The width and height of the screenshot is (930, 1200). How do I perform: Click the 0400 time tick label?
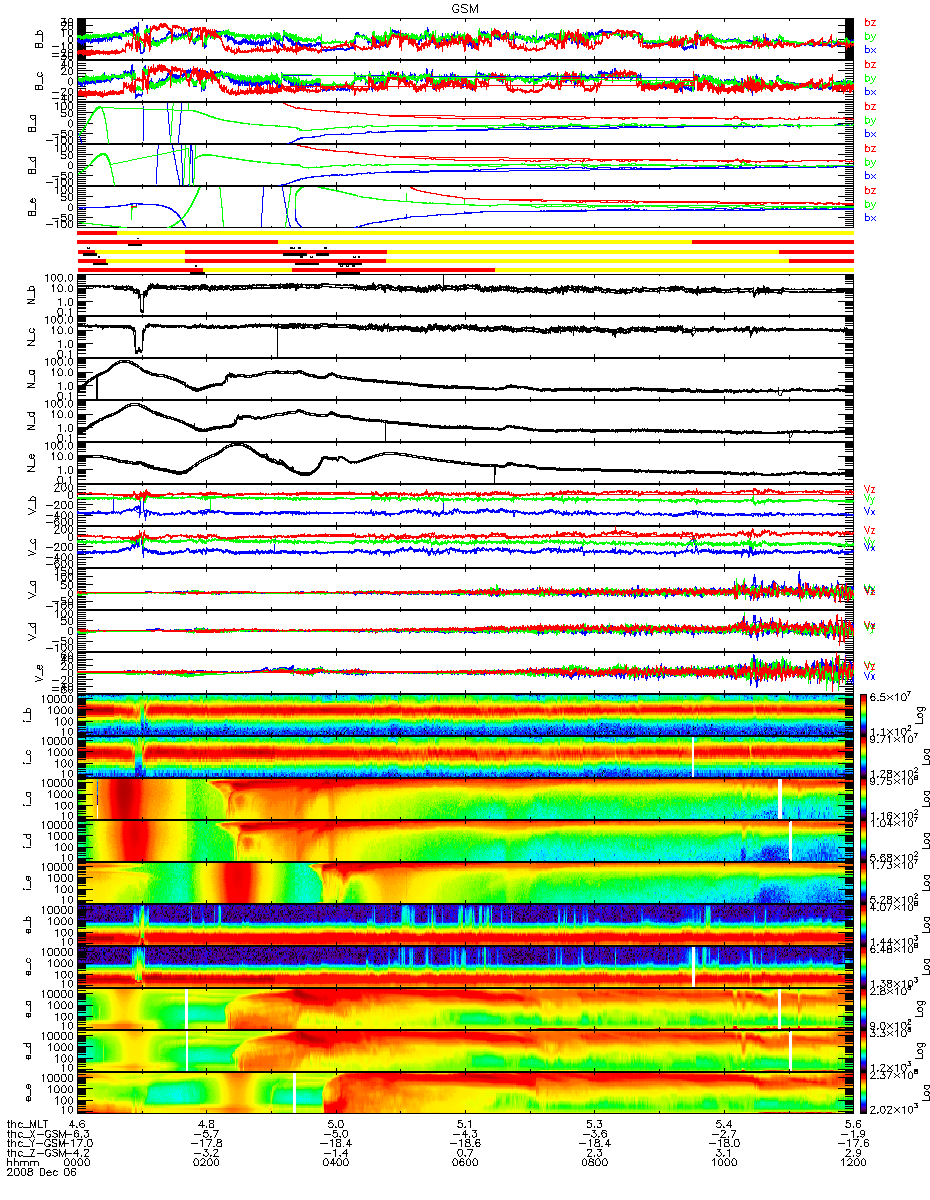[335, 1164]
